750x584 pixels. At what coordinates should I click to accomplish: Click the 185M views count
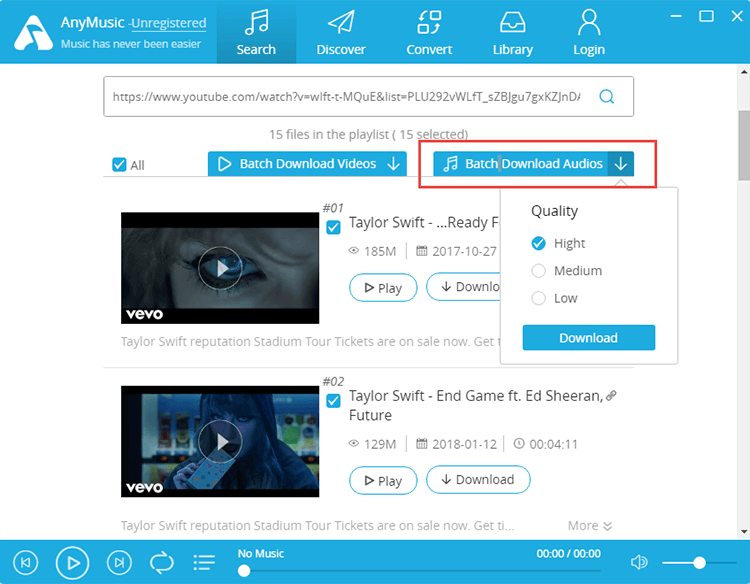(380, 251)
